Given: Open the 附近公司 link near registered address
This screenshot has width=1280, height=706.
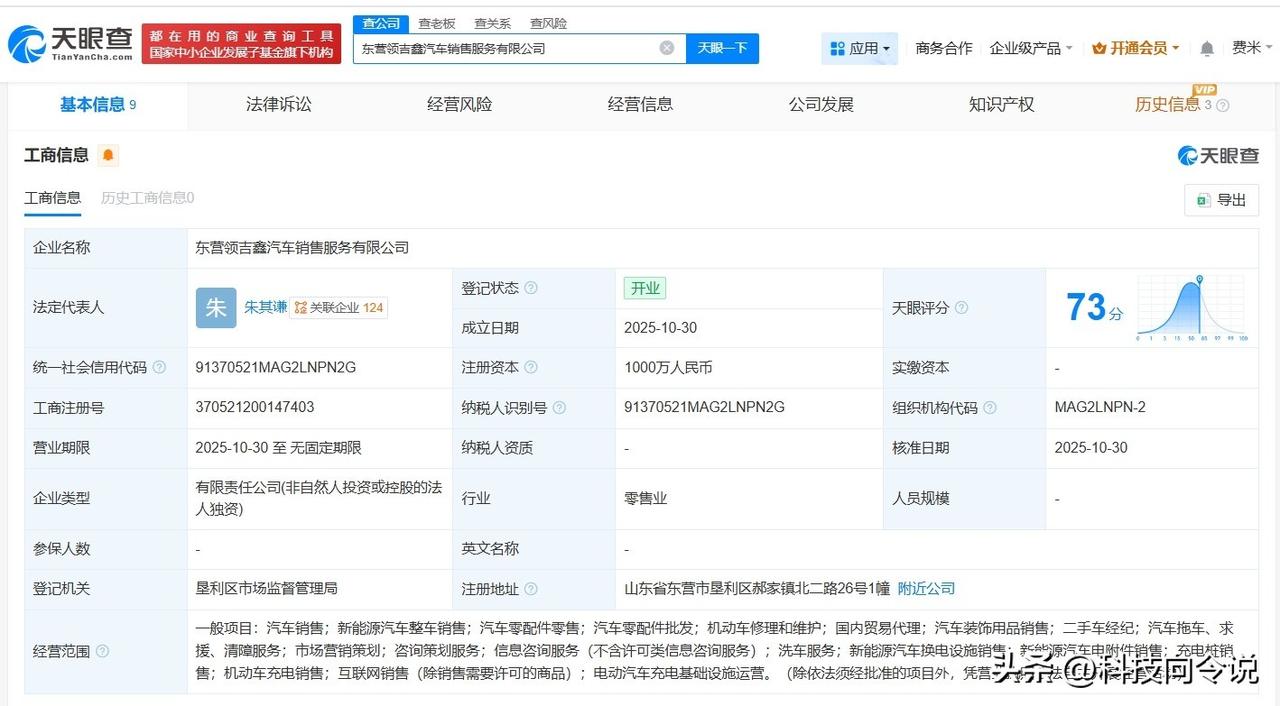Looking at the screenshot, I should click(x=925, y=589).
